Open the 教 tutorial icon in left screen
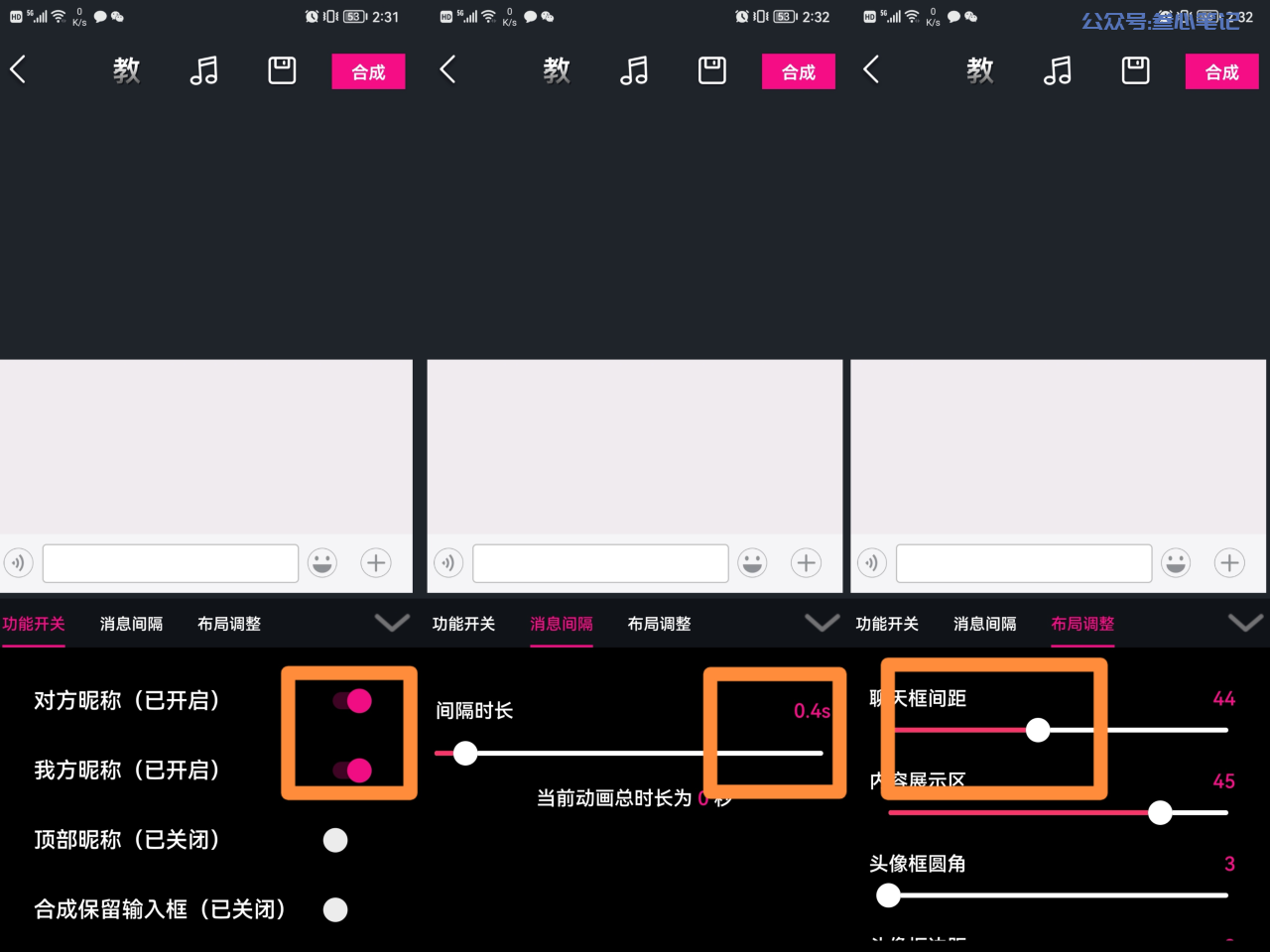Screen dimensions: 1270x952 (126, 70)
